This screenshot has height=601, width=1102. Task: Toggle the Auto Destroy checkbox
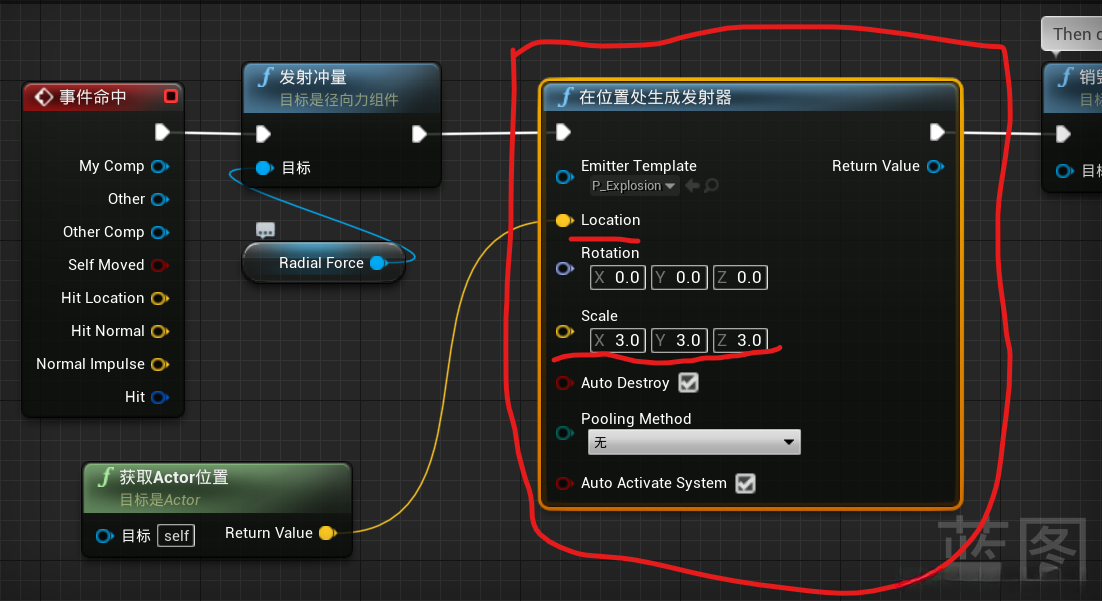tap(689, 383)
